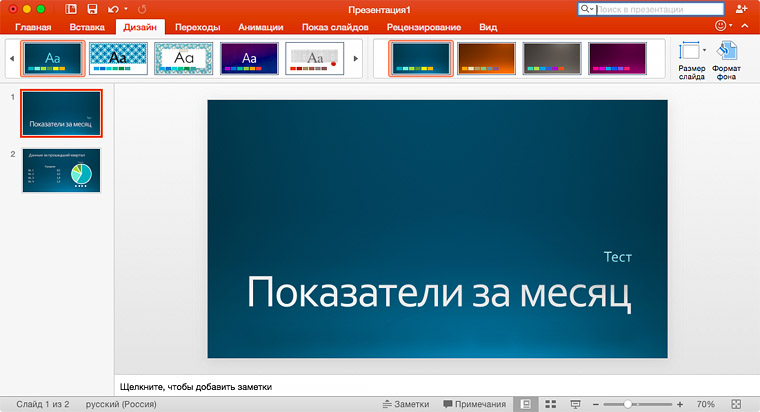Click the fit slide to window icon
760x412 pixels.
[x=738, y=403]
